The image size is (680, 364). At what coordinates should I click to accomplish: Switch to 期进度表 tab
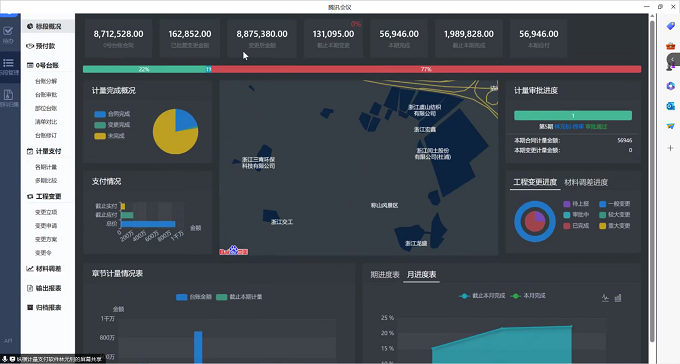tap(385, 275)
